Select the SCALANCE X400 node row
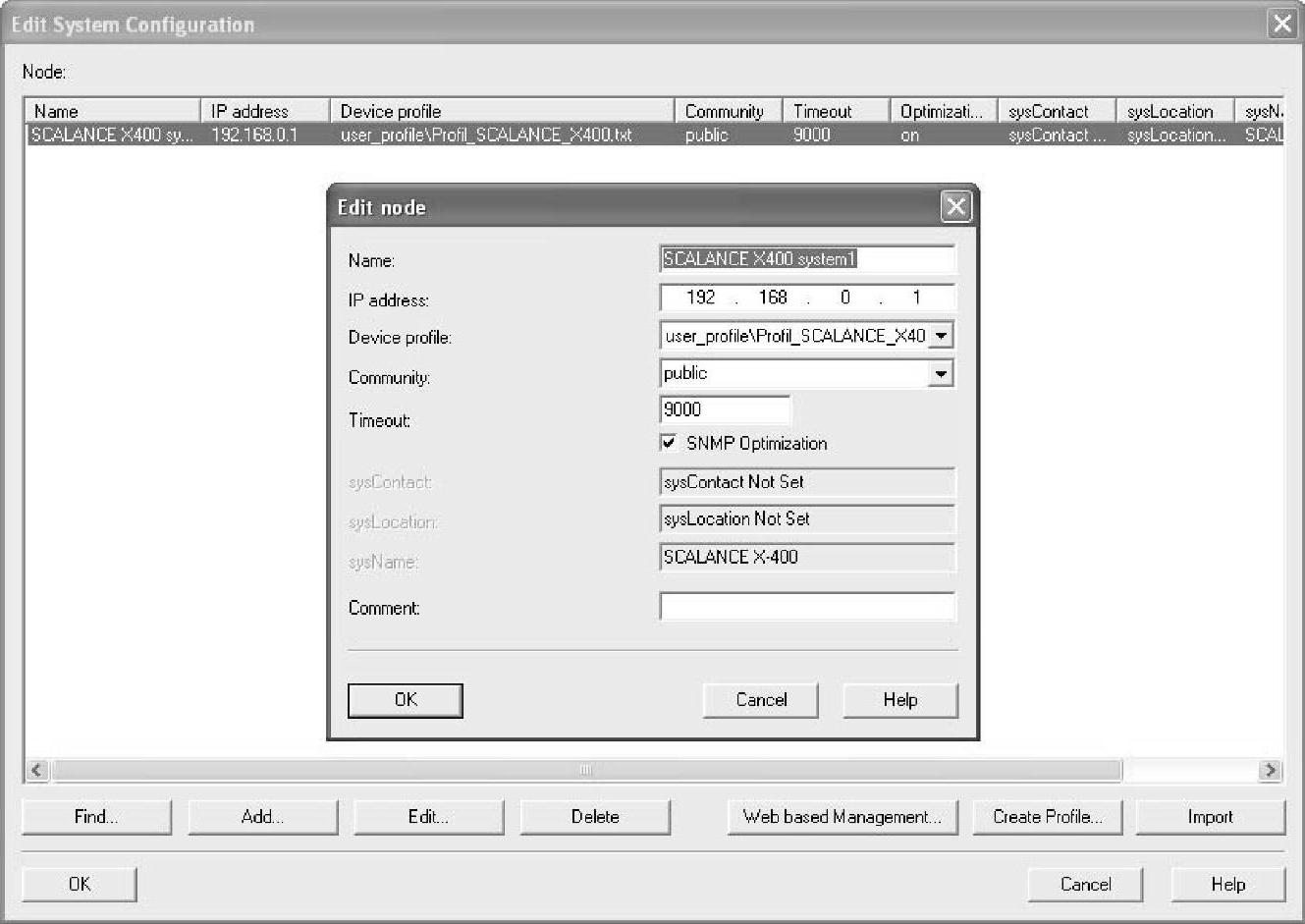The width and height of the screenshot is (1305, 924). (x=655, y=136)
